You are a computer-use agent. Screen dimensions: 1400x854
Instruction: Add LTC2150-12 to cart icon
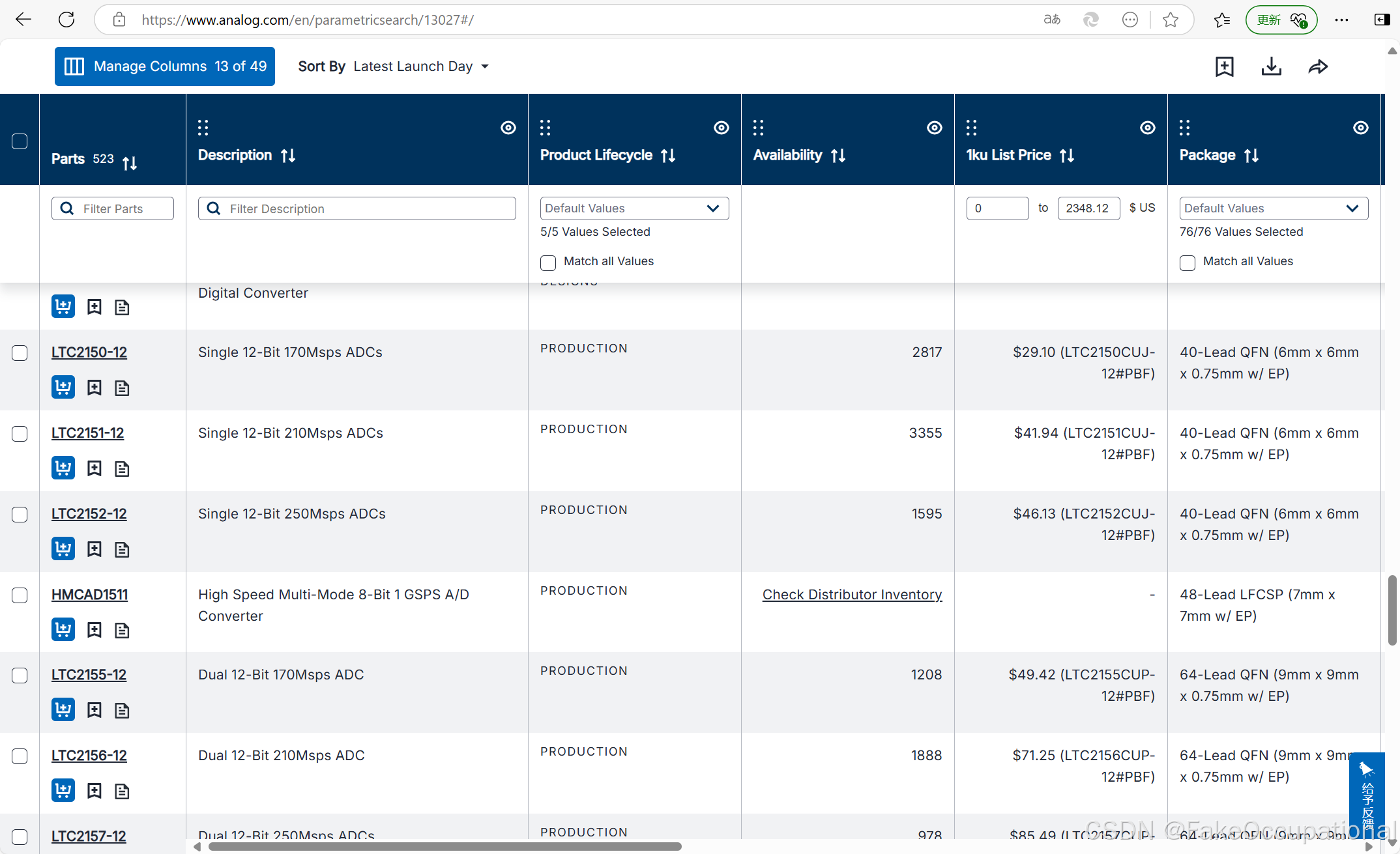tap(63, 388)
